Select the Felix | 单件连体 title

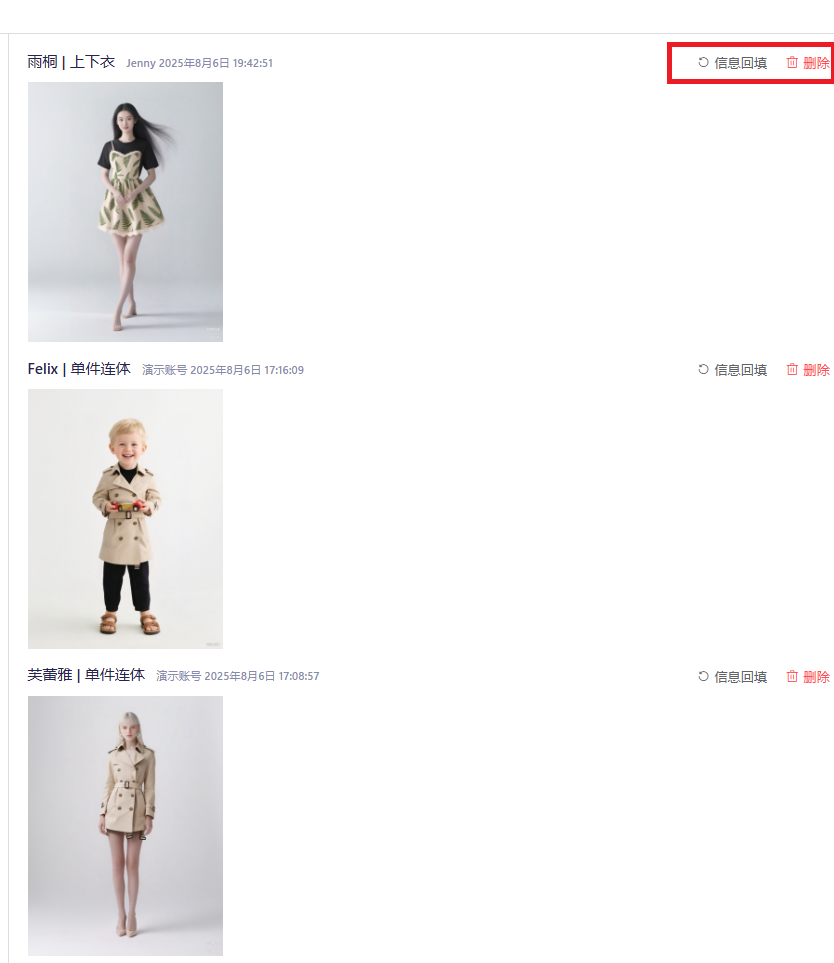79,369
